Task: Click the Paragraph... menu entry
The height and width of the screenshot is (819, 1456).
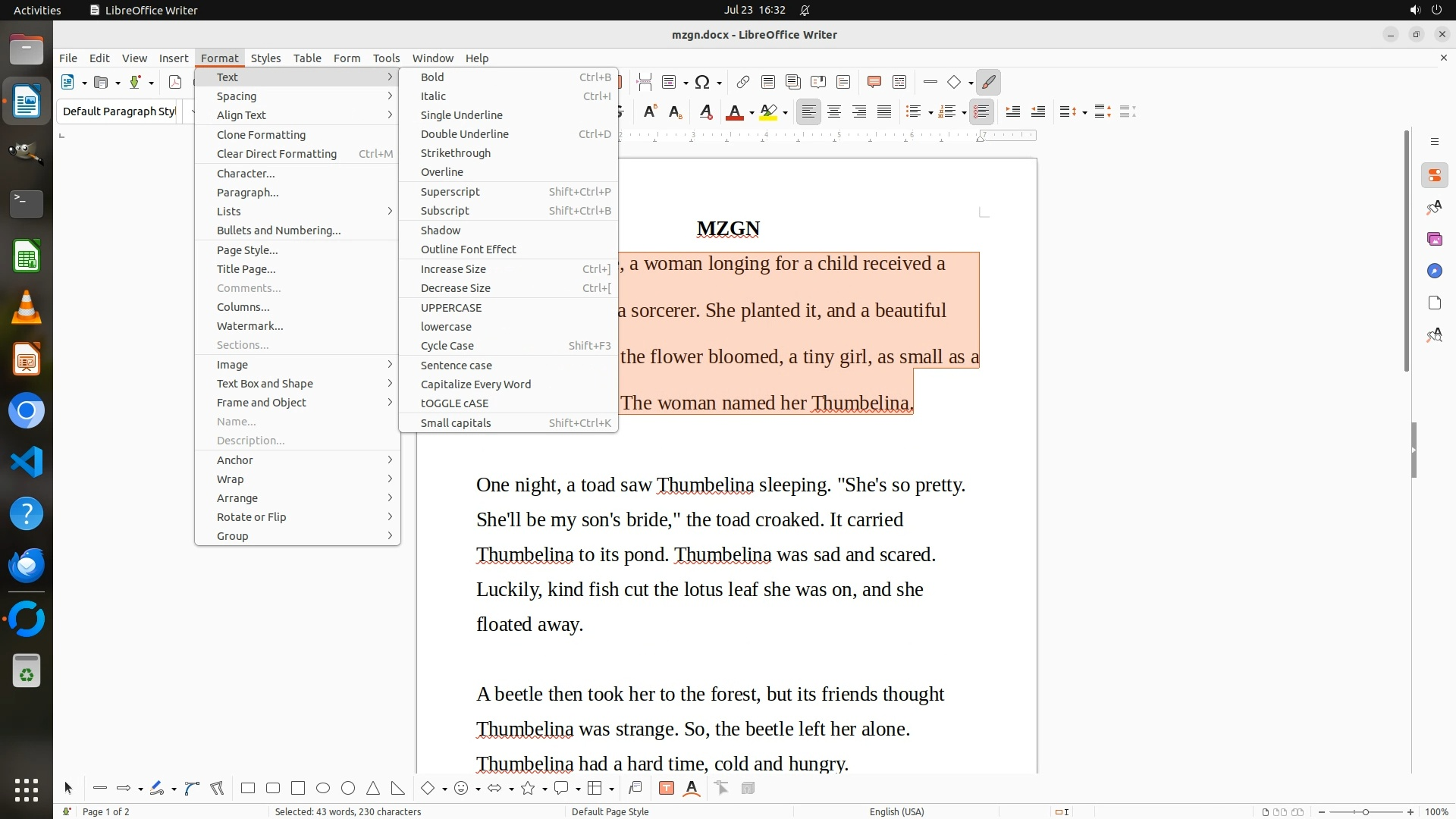Action: click(x=247, y=193)
